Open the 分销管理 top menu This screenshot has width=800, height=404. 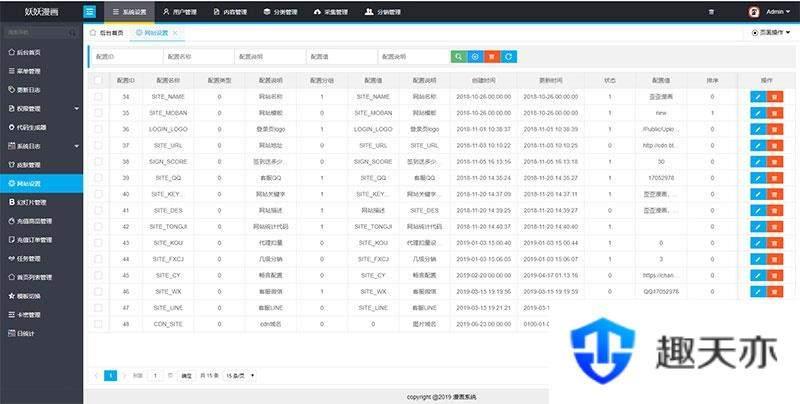(x=383, y=12)
